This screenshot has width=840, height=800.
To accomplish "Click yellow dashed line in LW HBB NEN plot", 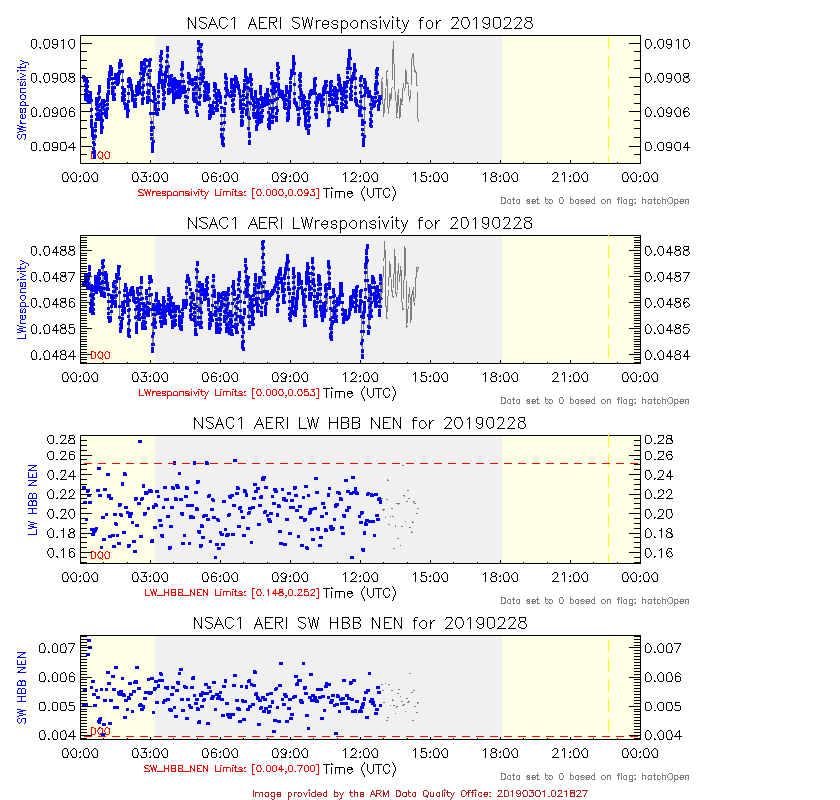I will coord(608,500).
